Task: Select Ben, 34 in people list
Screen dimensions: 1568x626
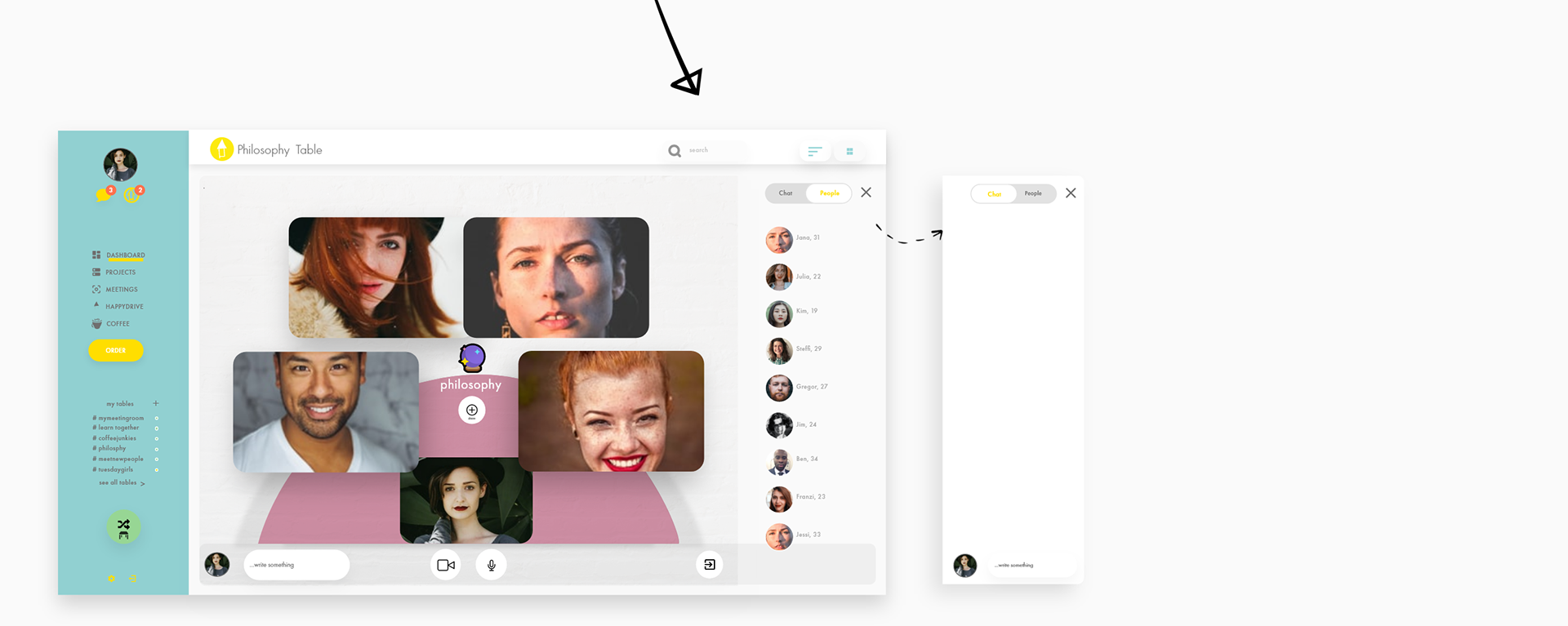Action: click(792, 462)
